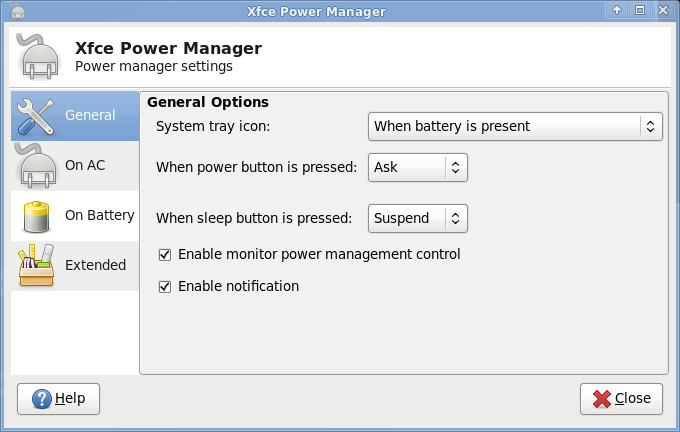
Task: Click the "System tray icon:" label
Action: click(213, 126)
